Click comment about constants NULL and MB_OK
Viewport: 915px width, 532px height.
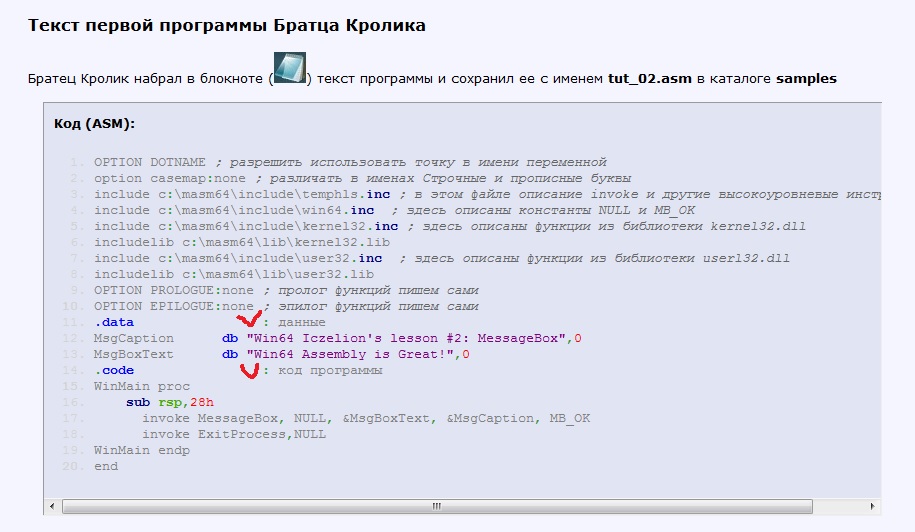[x=543, y=210]
